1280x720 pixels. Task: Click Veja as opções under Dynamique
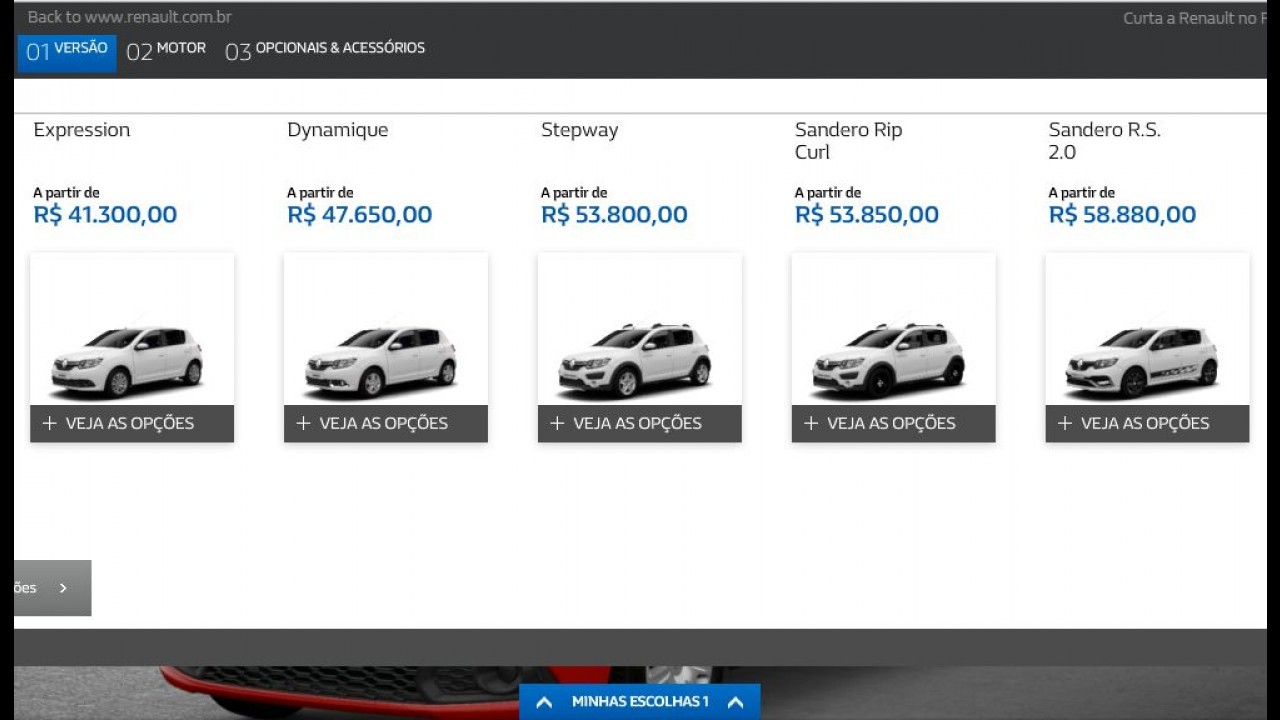pos(386,423)
